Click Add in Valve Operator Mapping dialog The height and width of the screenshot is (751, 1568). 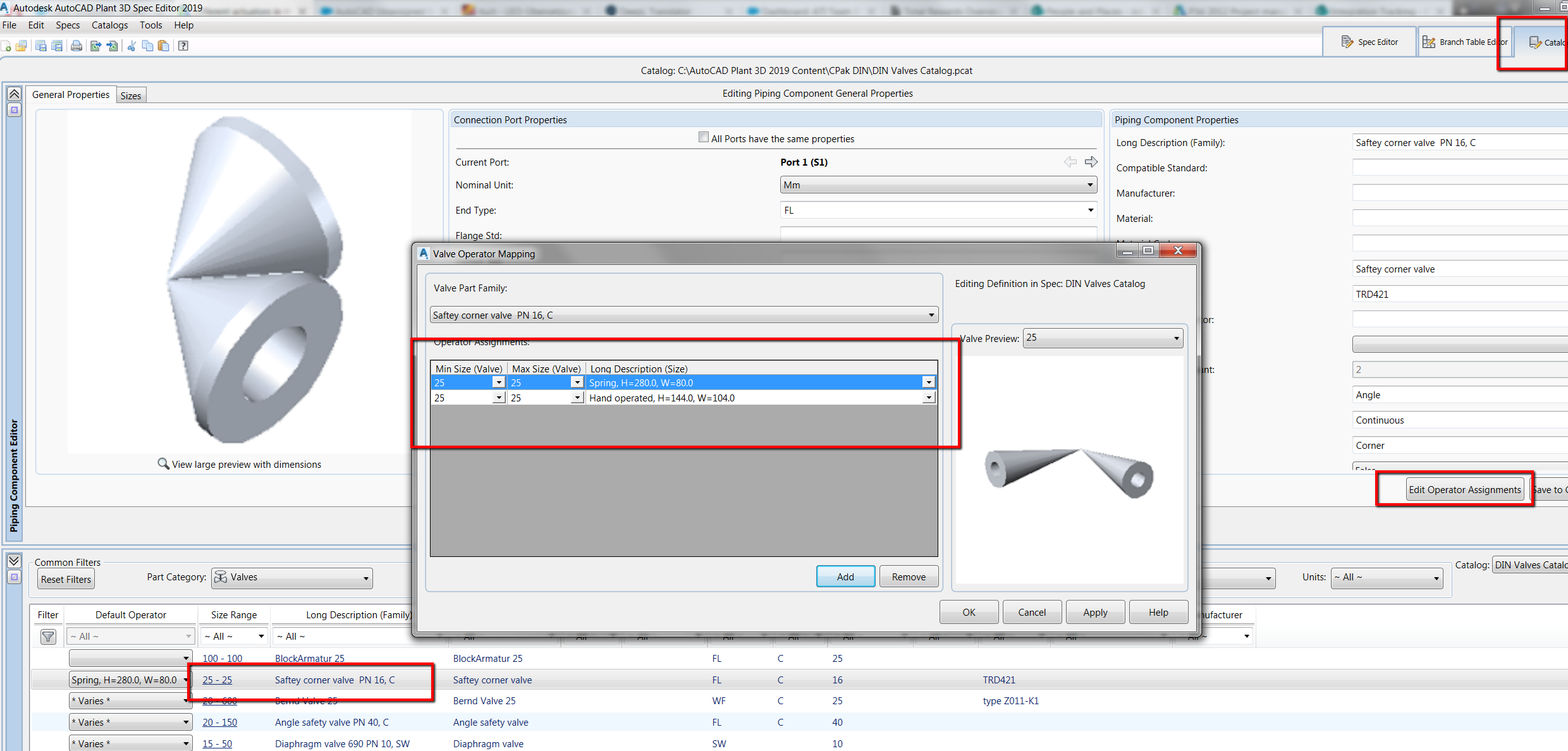(x=845, y=577)
